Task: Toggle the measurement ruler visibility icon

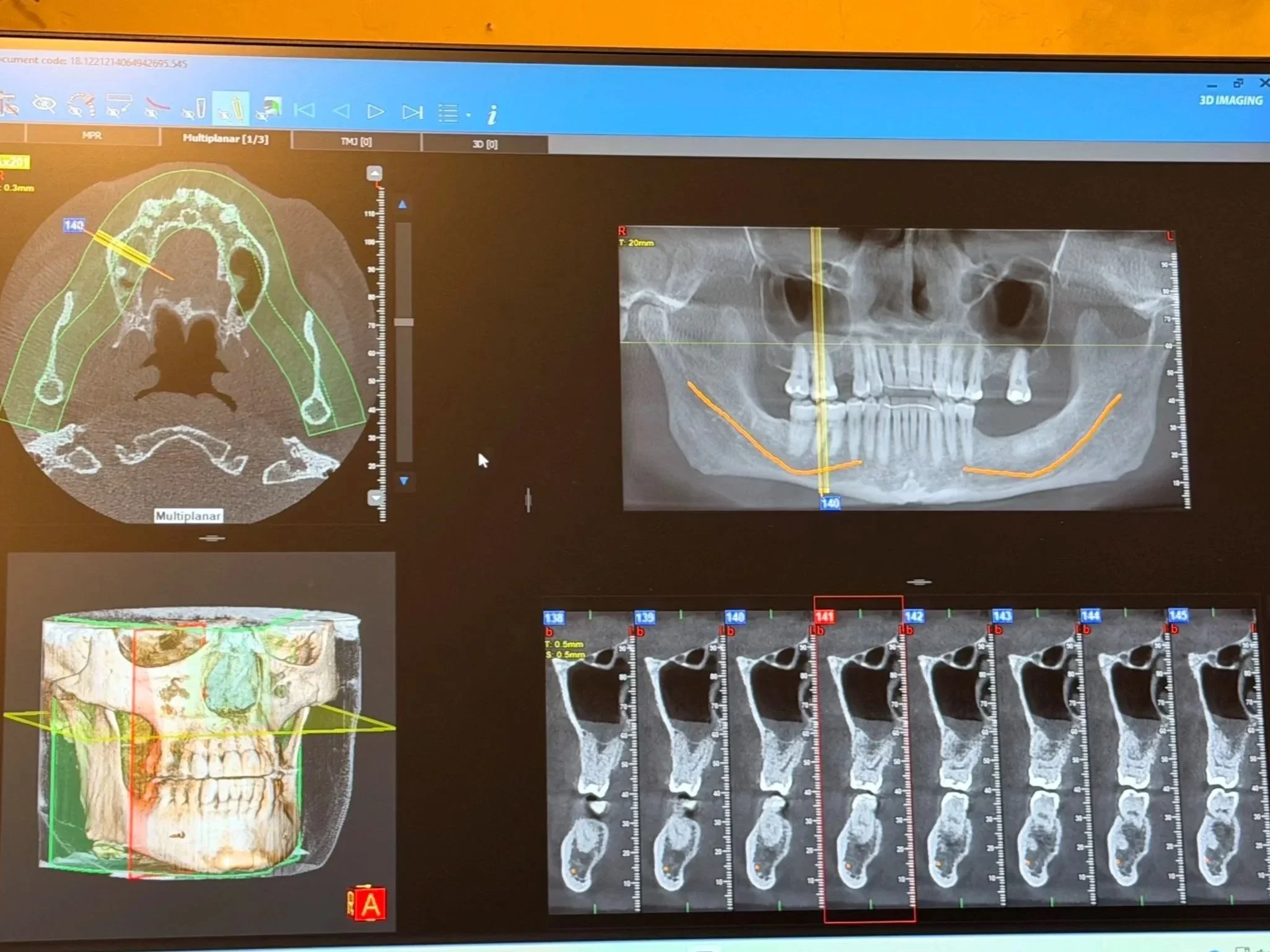Action: pos(118,107)
